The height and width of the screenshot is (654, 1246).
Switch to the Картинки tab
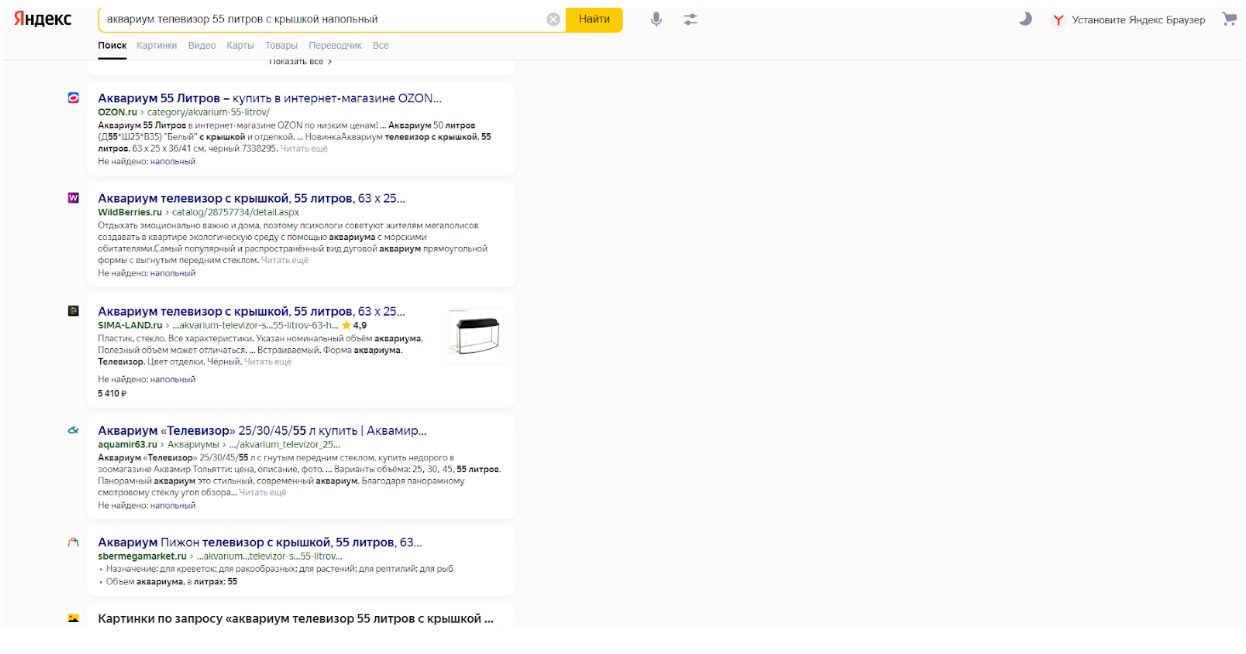pos(157,46)
